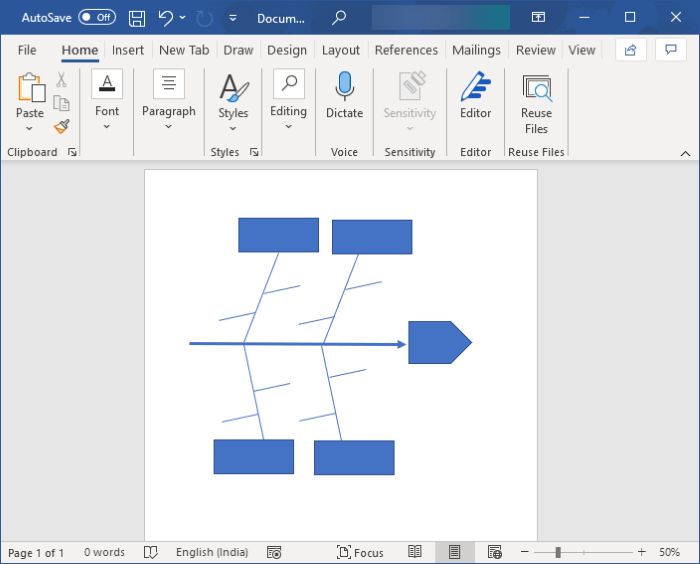Expand the Font dropdown
Image resolution: width=700 pixels, height=564 pixels.
click(107, 98)
